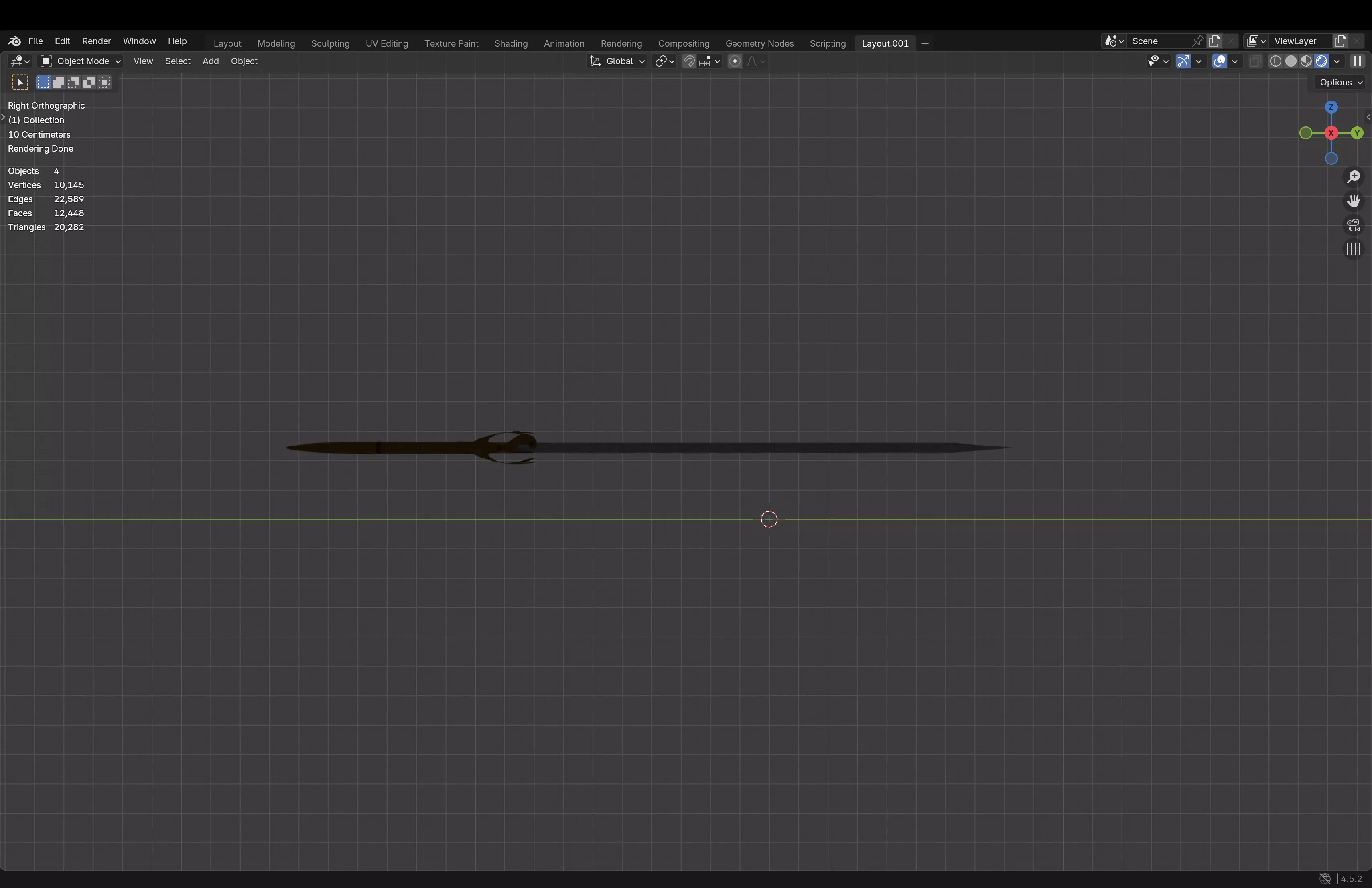The width and height of the screenshot is (1372, 888).
Task: Open object visibility and selectability dropdown
Action: coord(1157,61)
